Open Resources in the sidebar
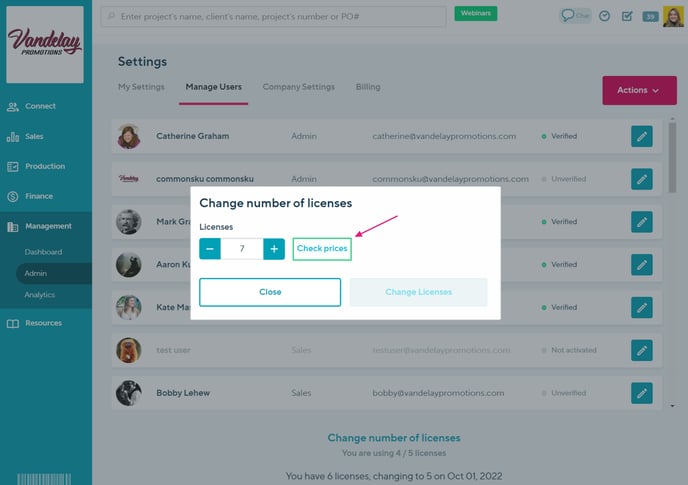The image size is (688, 485). pyautogui.click(x=43, y=323)
